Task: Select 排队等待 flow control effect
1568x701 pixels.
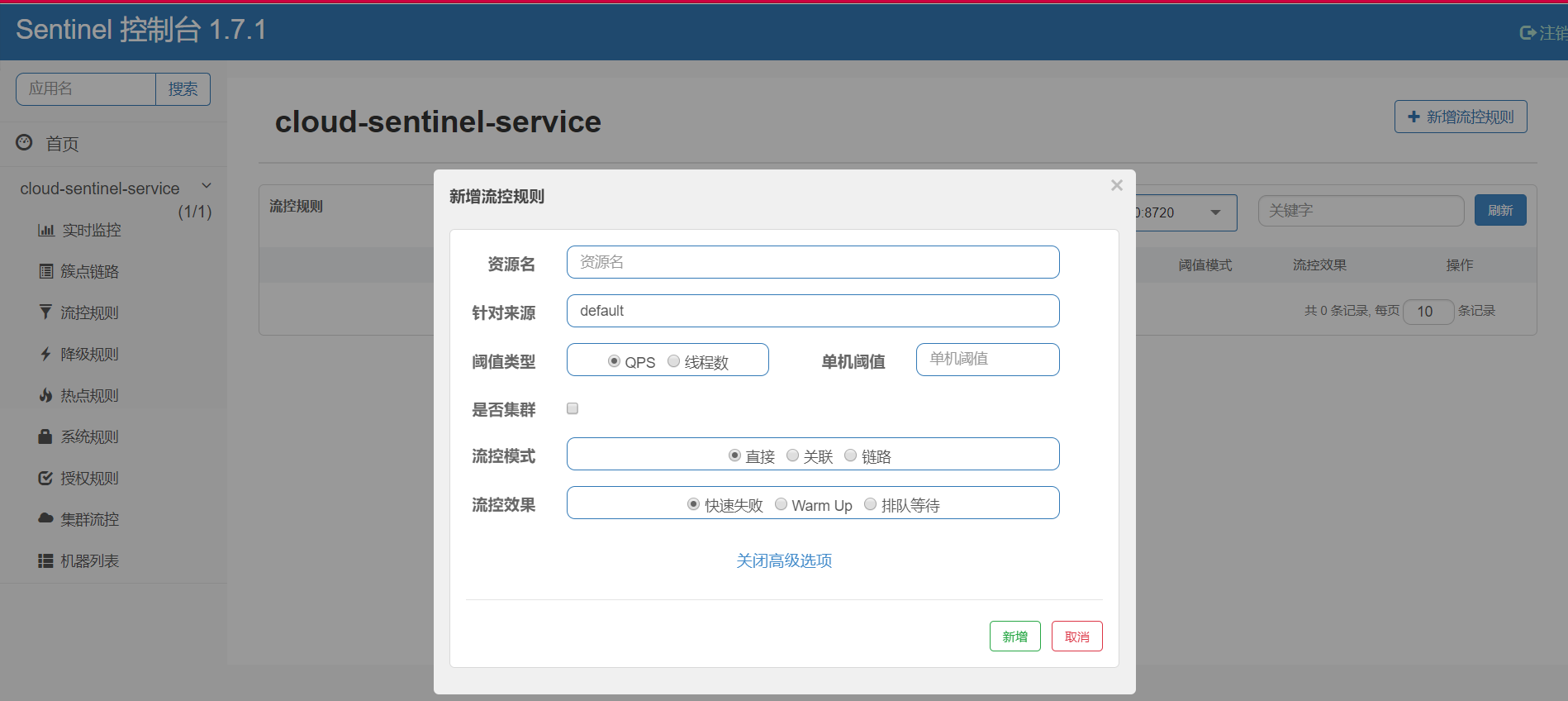Action: coord(870,504)
